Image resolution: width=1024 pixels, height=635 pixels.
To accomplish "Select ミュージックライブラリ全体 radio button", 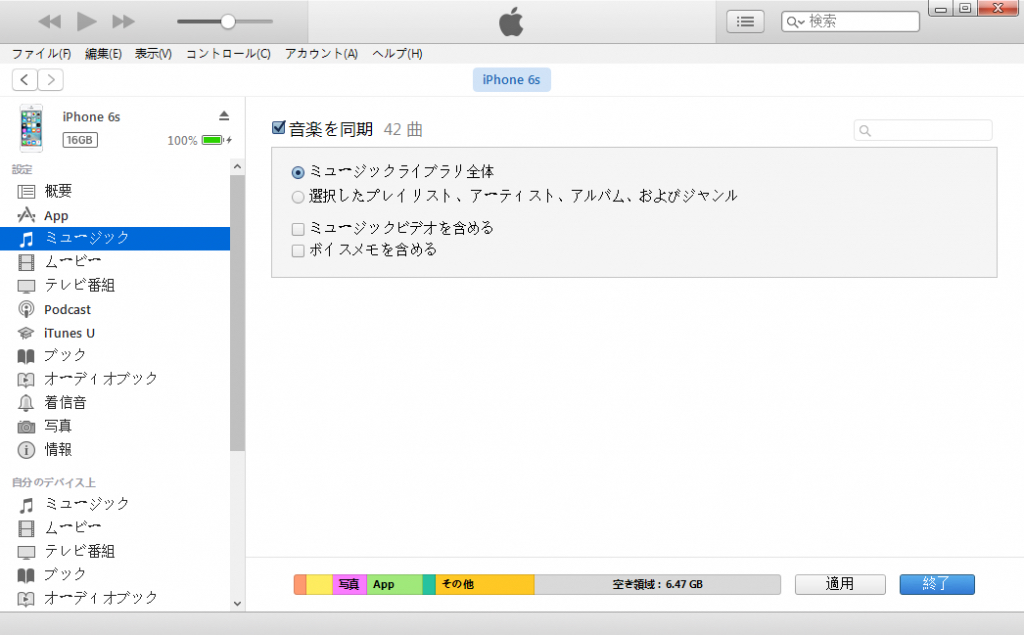I will [298, 172].
